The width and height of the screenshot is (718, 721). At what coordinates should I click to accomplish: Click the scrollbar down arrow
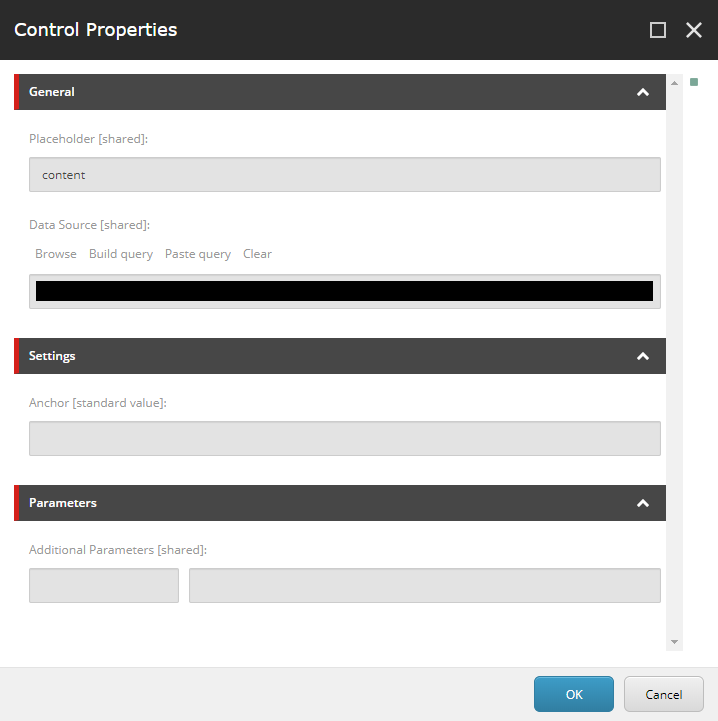[674, 642]
